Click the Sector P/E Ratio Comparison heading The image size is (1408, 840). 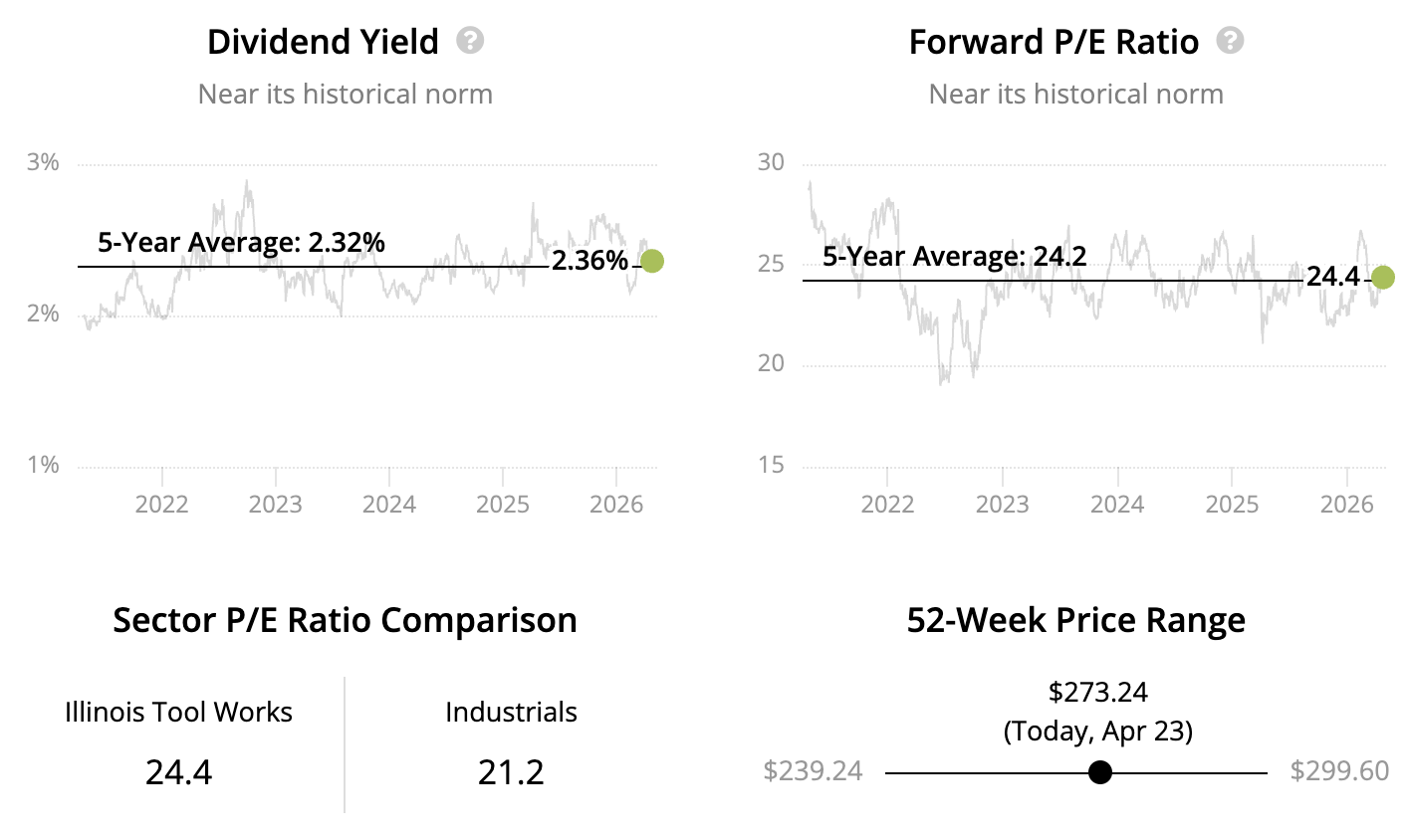(345, 620)
